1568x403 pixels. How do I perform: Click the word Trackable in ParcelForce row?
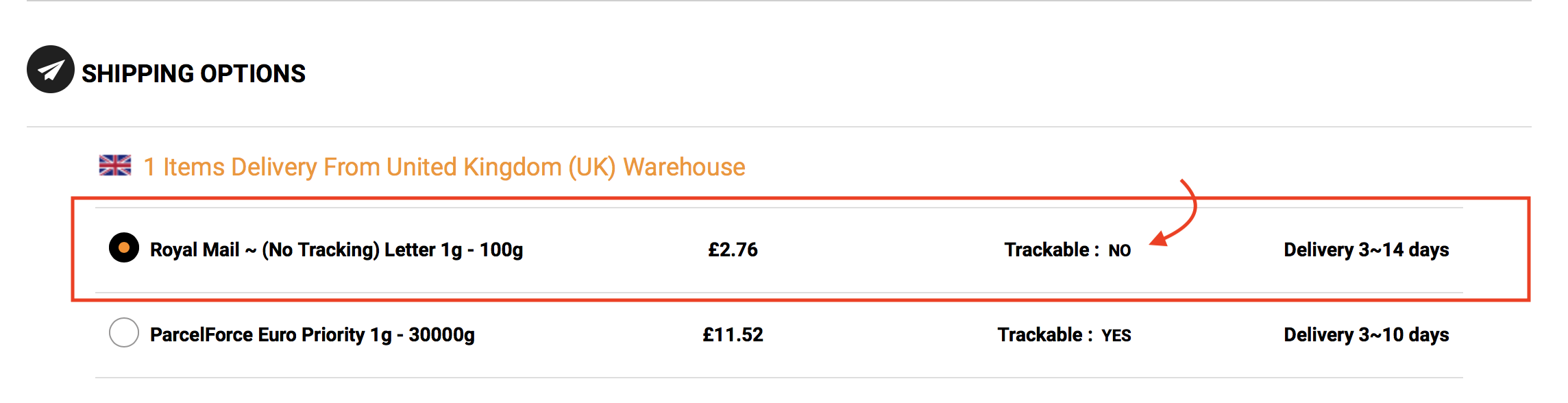pyautogui.click(x=1040, y=334)
